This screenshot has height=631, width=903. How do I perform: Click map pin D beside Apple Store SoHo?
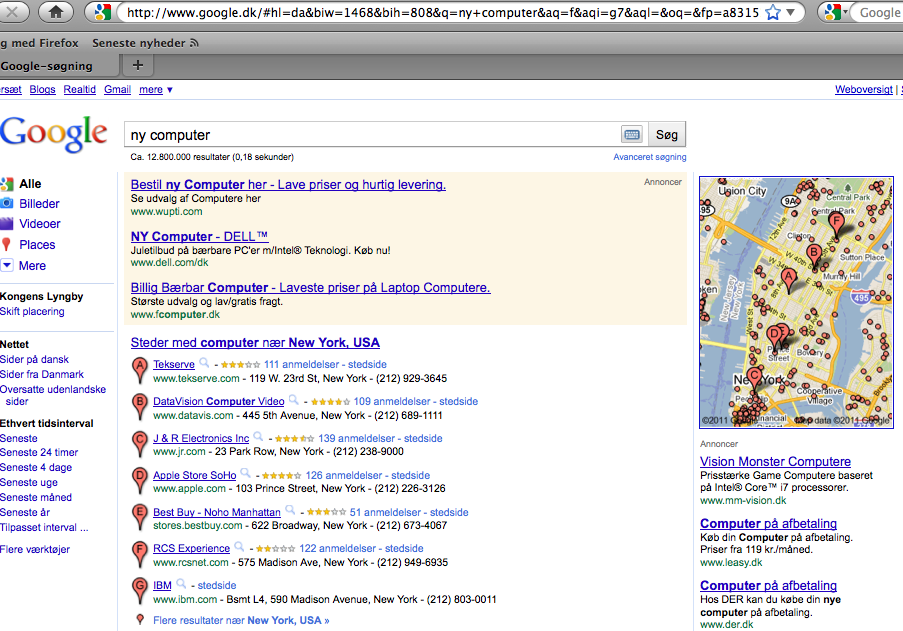[x=139, y=480]
